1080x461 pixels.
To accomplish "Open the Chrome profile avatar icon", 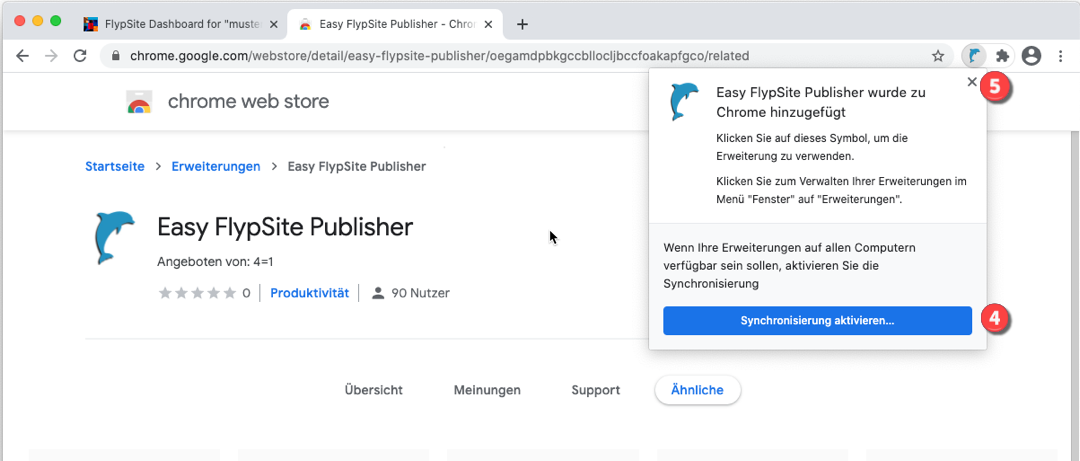I will [x=1032, y=56].
